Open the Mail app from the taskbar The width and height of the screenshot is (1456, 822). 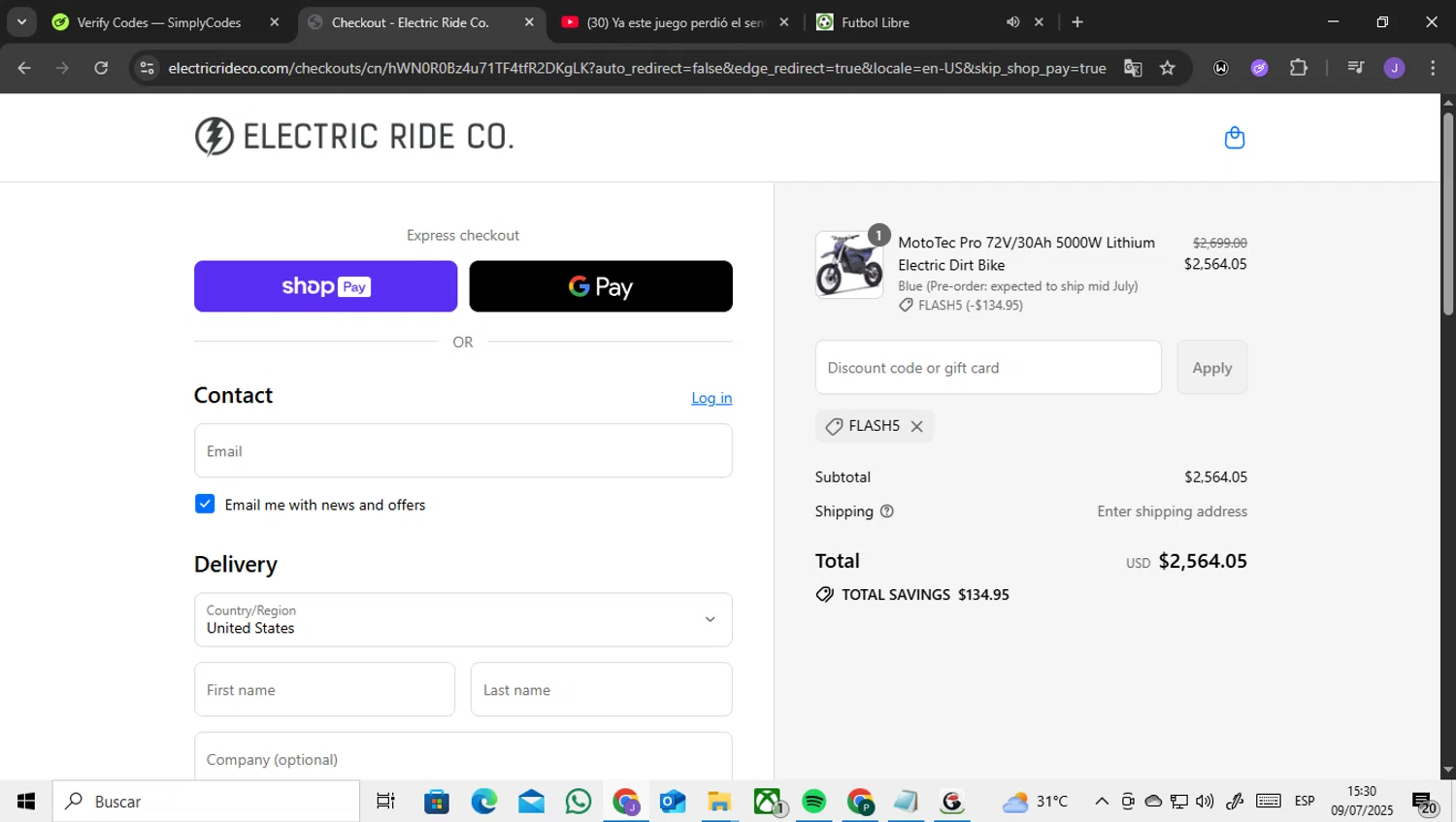tap(531, 802)
